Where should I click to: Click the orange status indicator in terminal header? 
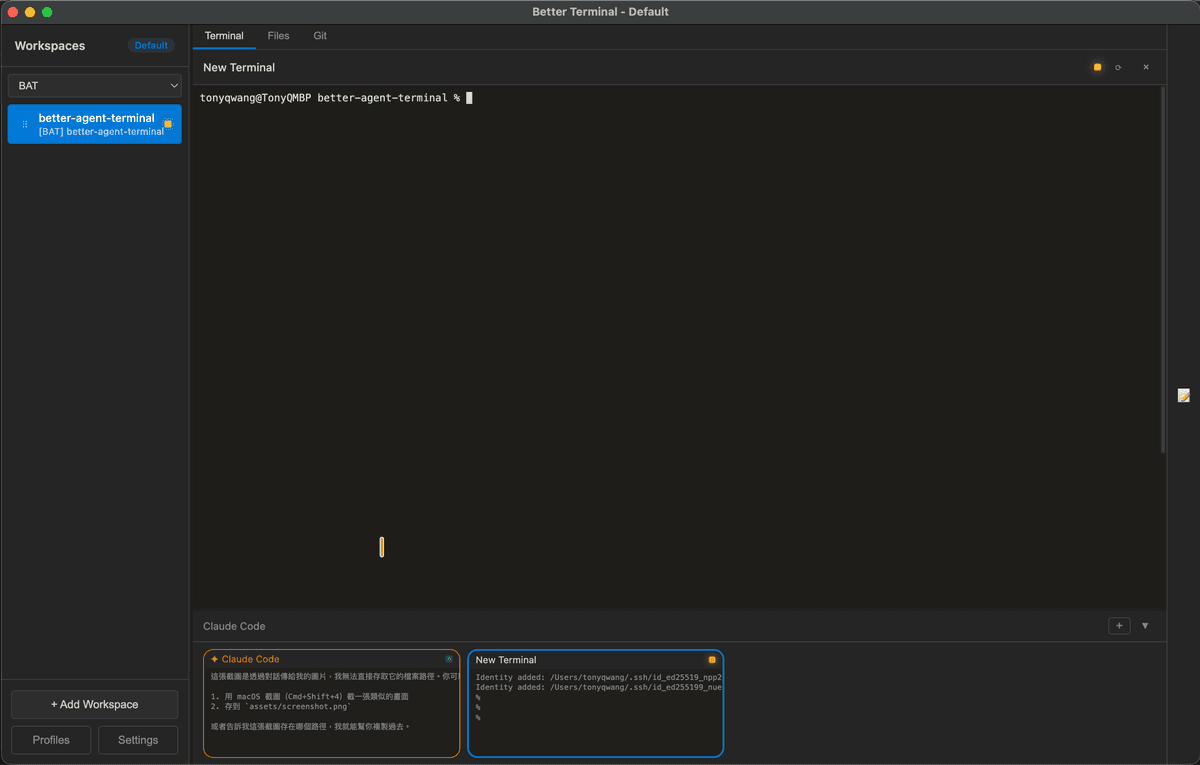[x=1097, y=67]
